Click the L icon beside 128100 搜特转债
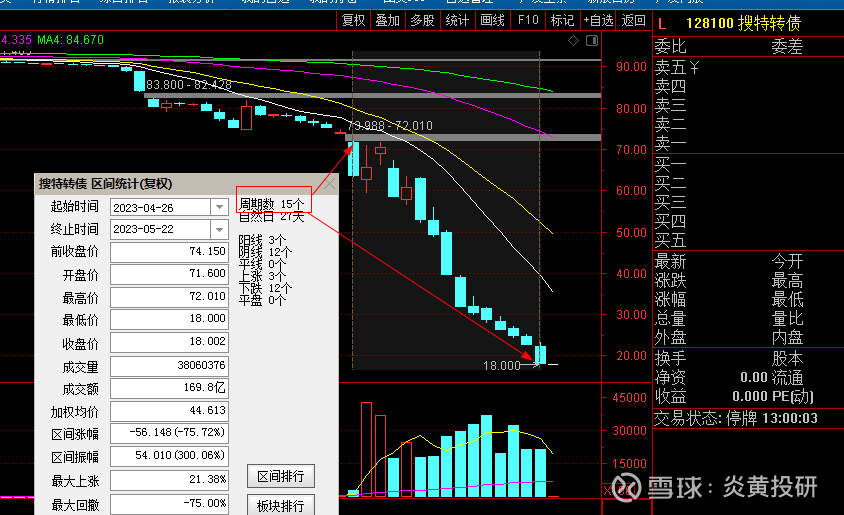 click(662, 24)
